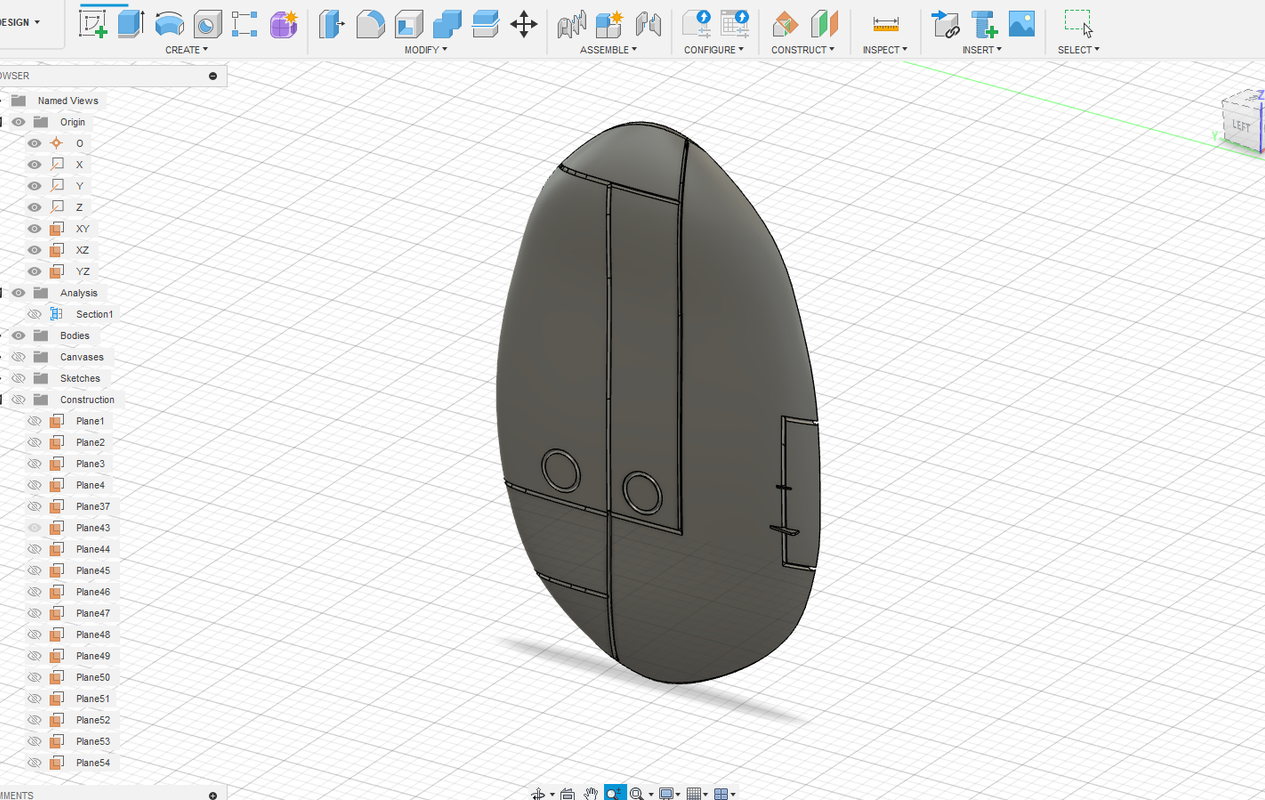Open the MODIFY dropdown menu
This screenshot has height=800, width=1265.
(x=426, y=49)
